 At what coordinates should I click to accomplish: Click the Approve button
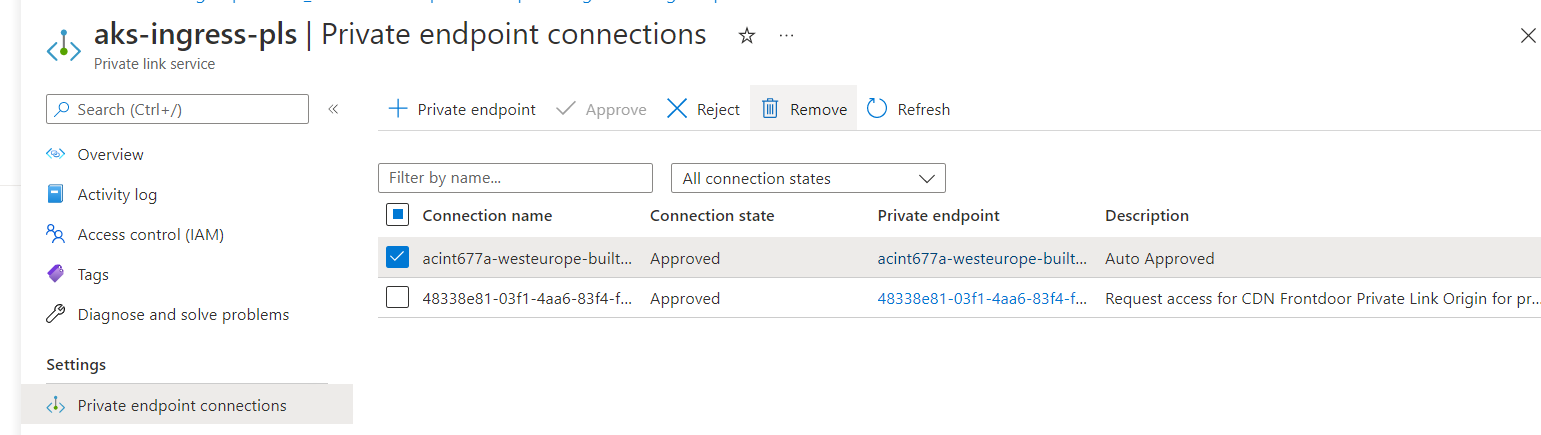[x=600, y=109]
